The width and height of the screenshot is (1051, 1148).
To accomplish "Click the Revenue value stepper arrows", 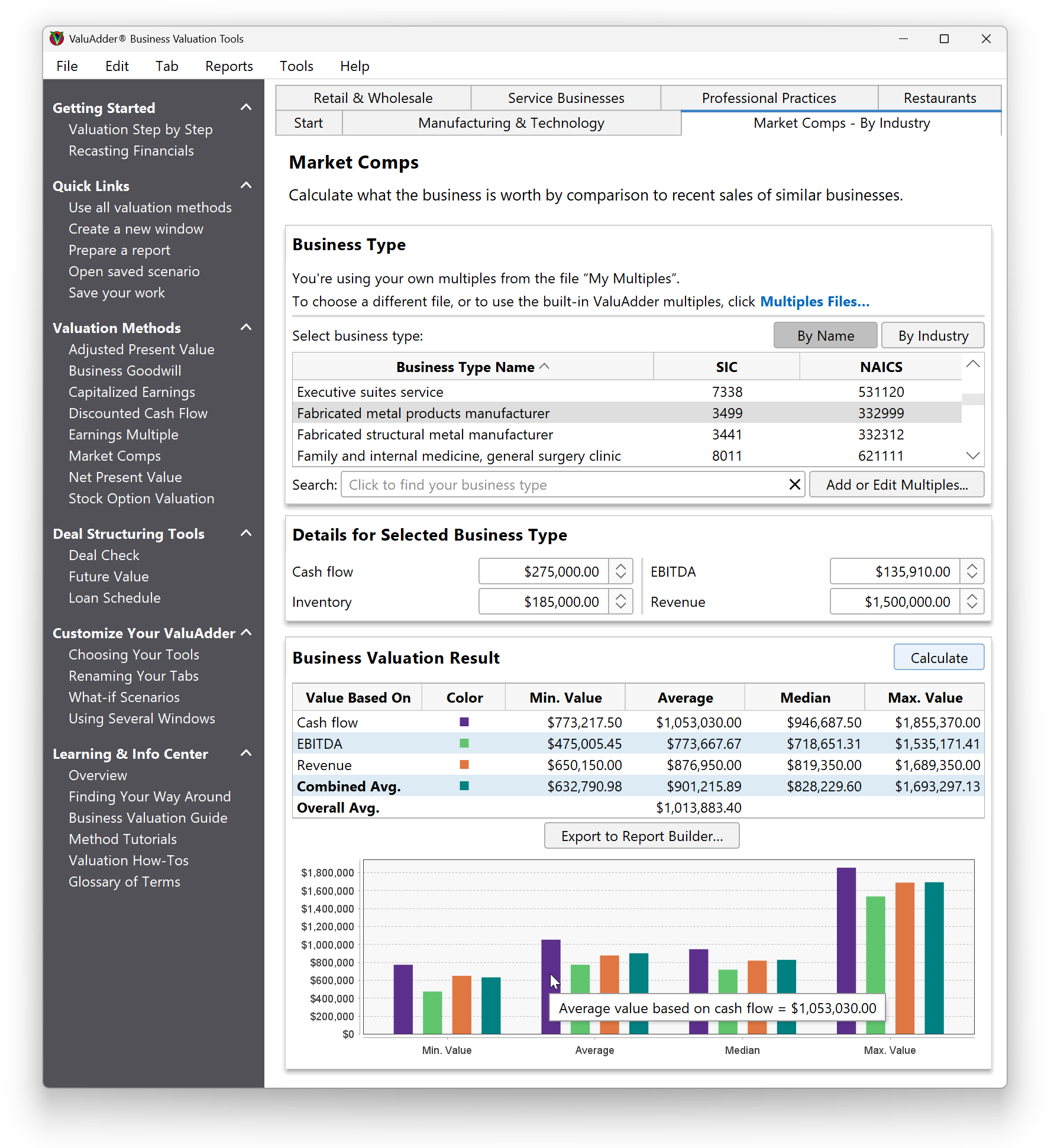I will click(x=972, y=602).
